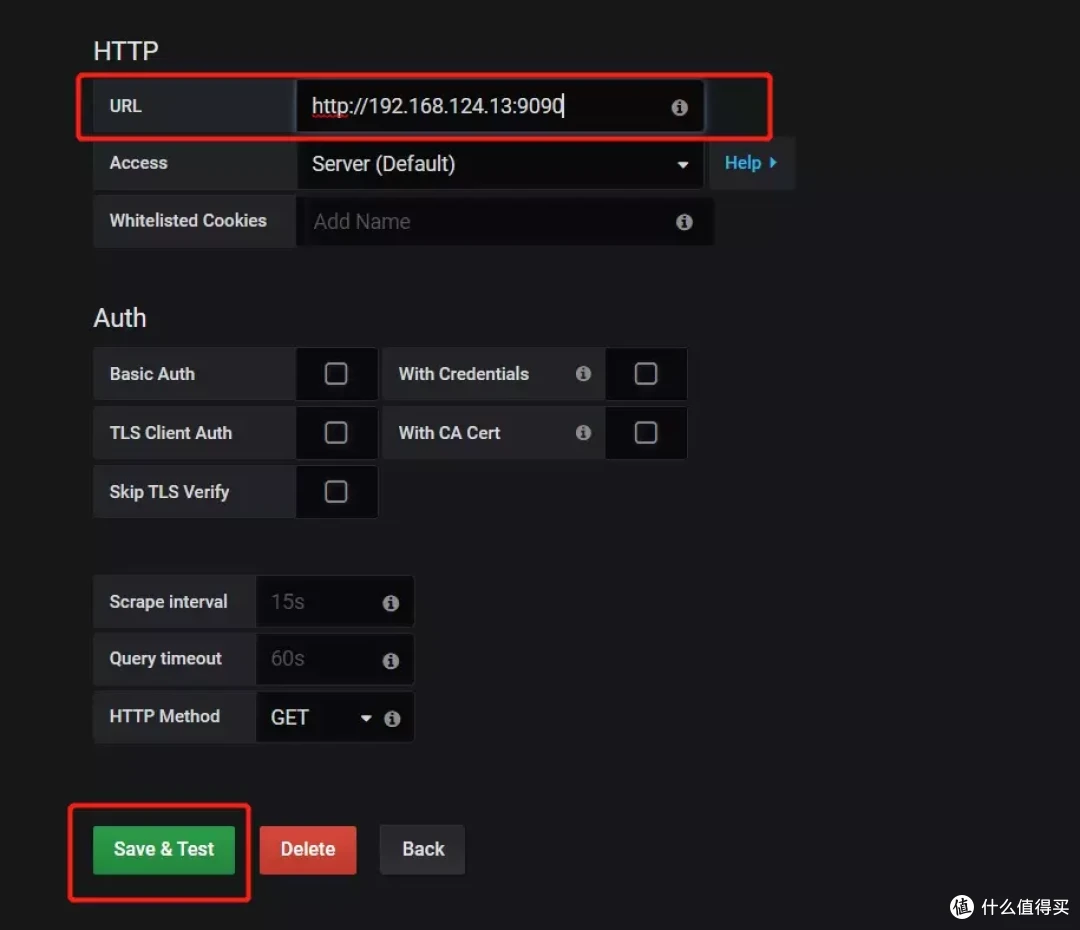The width and height of the screenshot is (1080, 930).
Task: Click the Save & Test button
Action: pos(164,850)
